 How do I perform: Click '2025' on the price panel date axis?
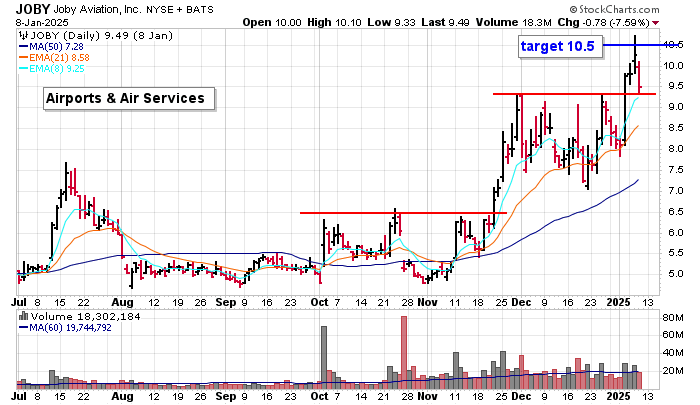coord(618,302)
